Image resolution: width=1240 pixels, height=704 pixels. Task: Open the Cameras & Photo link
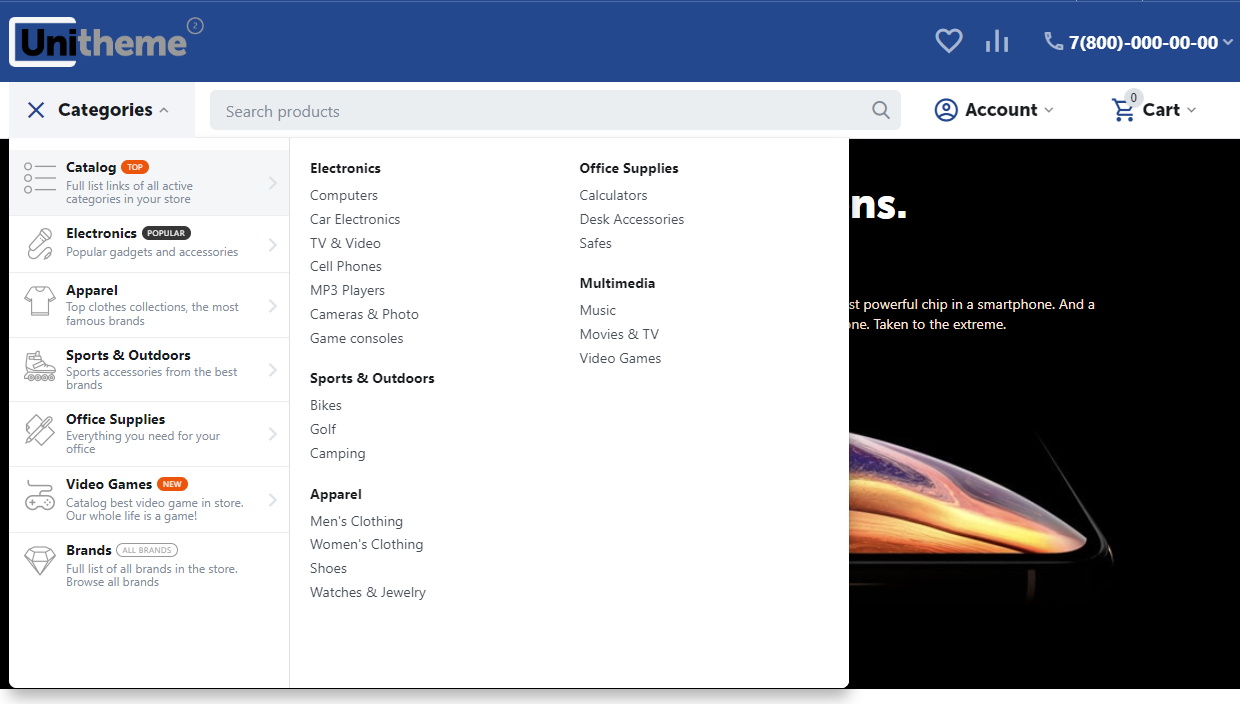364,314
